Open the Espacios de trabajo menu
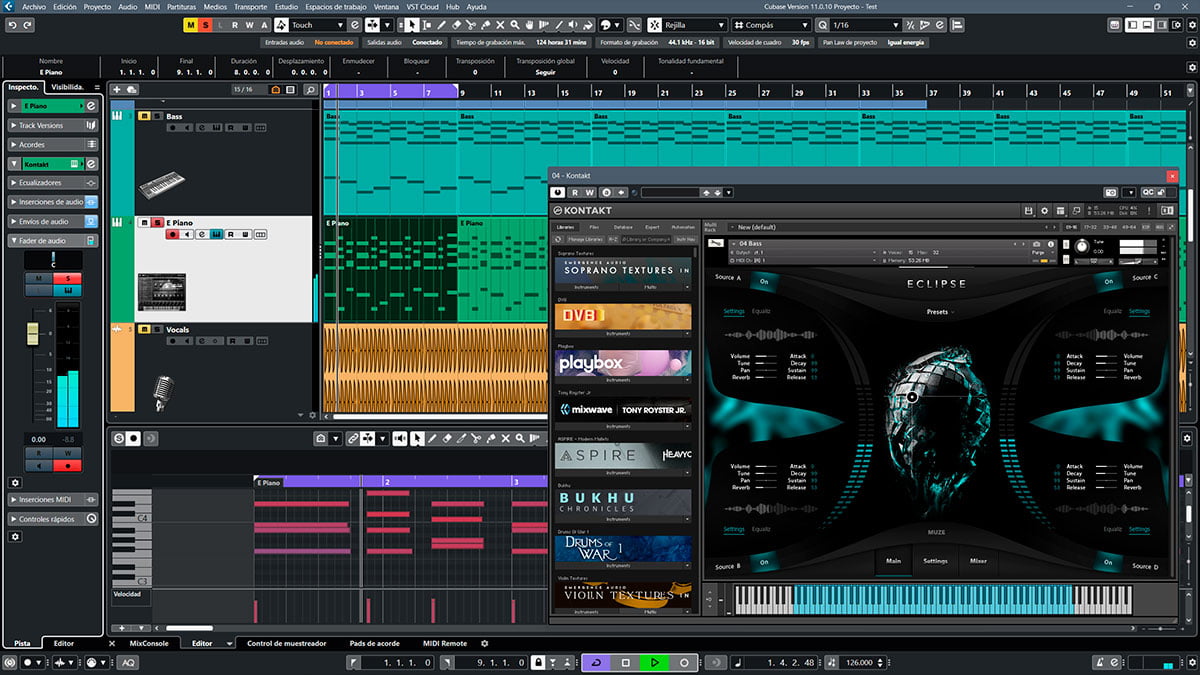Viewport: 1200px width, 675px height. click(337, 6)
